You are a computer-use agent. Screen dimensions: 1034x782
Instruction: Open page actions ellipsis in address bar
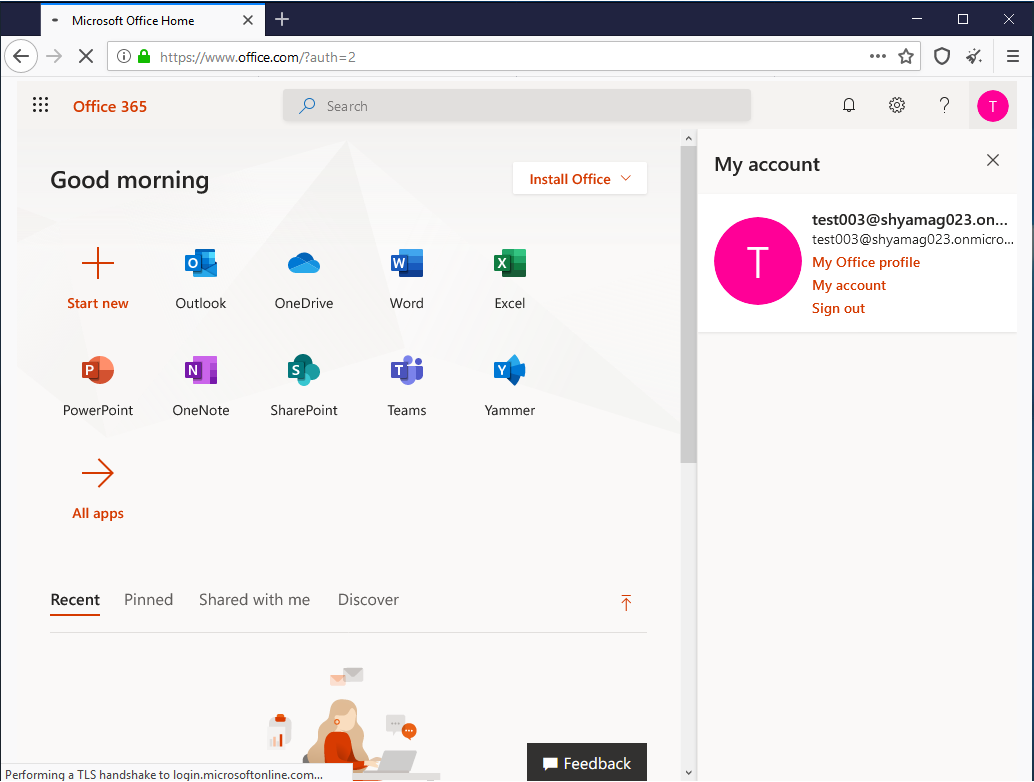(x=878, y=57)
